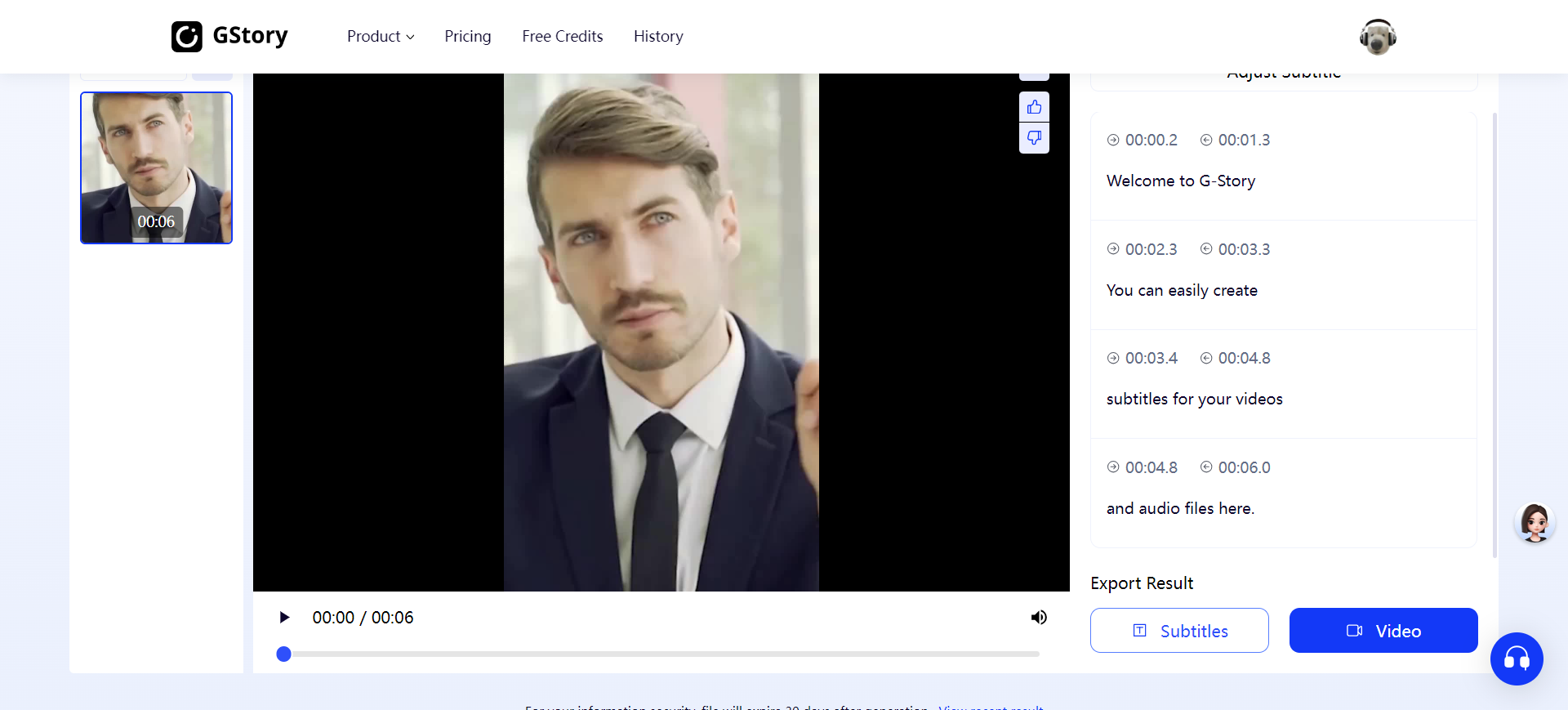Viewport: 1568px width, 710px height.
Task: Expand the Product dropdown menu
Action: point(381,37)
